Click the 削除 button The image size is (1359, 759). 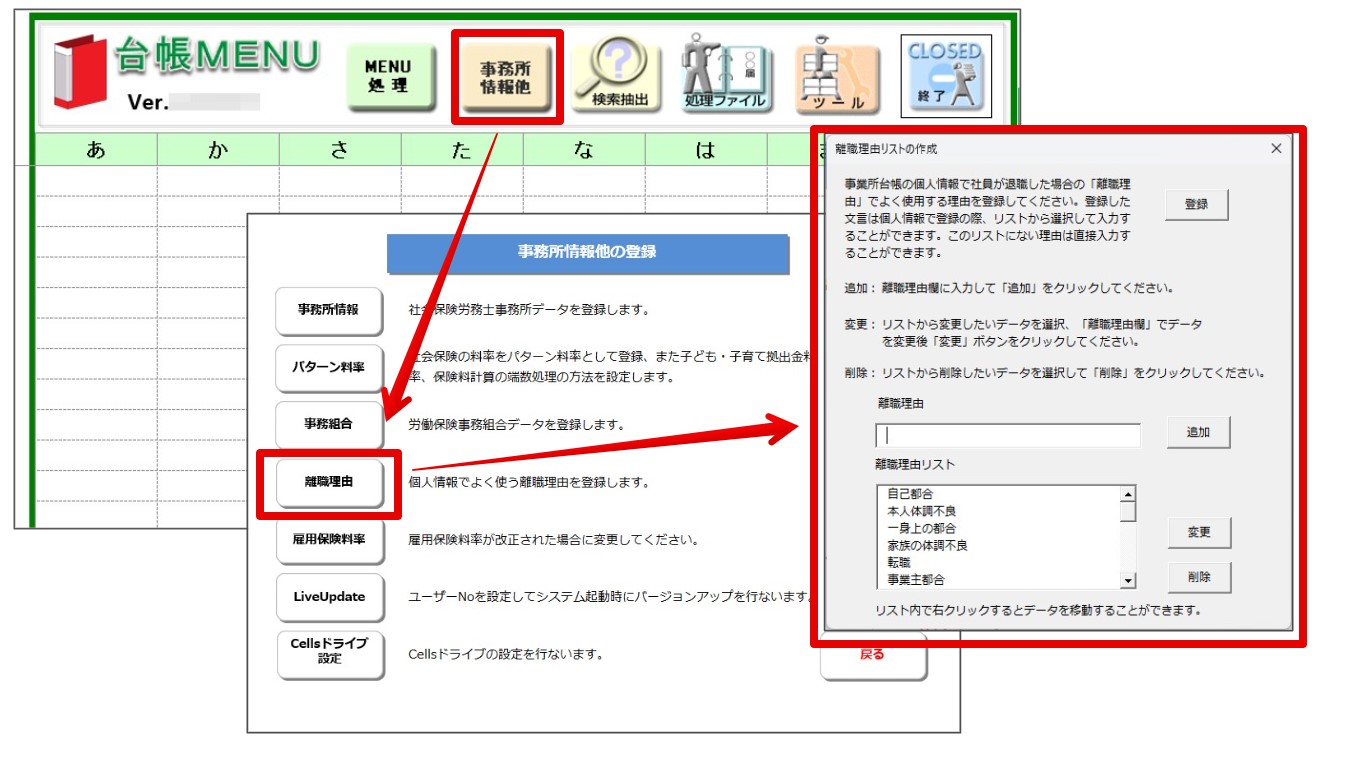pyautogui.click(x=1199, y=578)
